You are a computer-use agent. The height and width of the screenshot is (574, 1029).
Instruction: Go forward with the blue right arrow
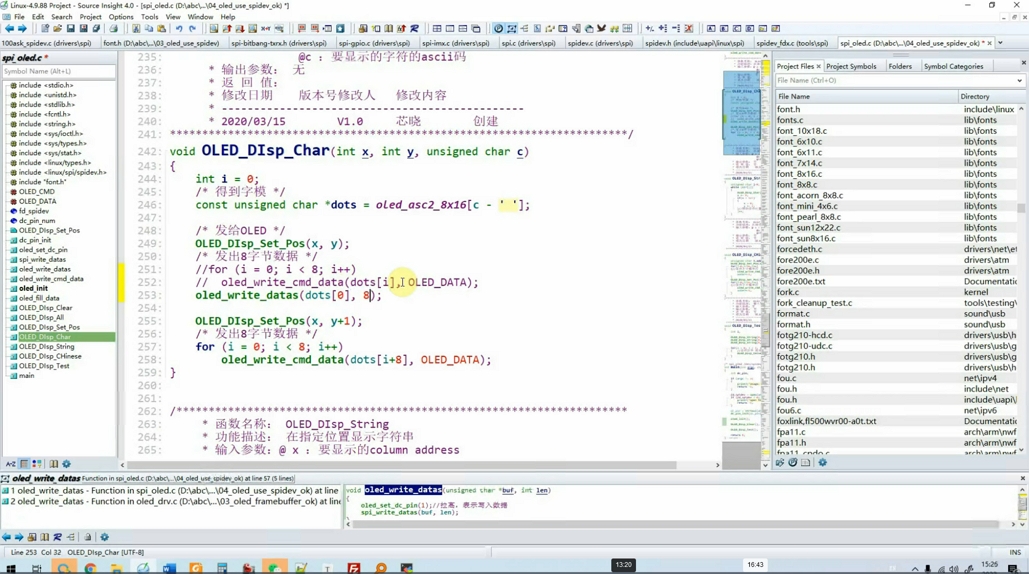[22, 29]
